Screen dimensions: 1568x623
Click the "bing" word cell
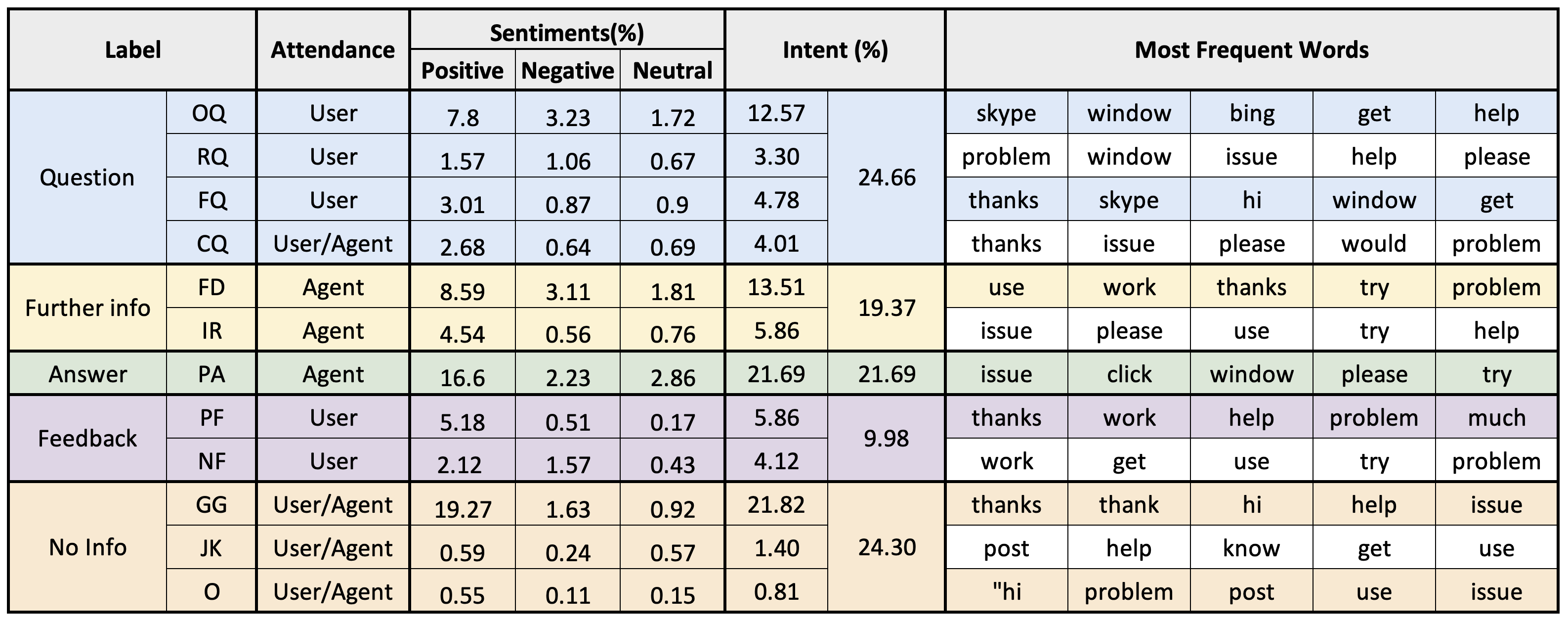click(x=1251, y=113)
